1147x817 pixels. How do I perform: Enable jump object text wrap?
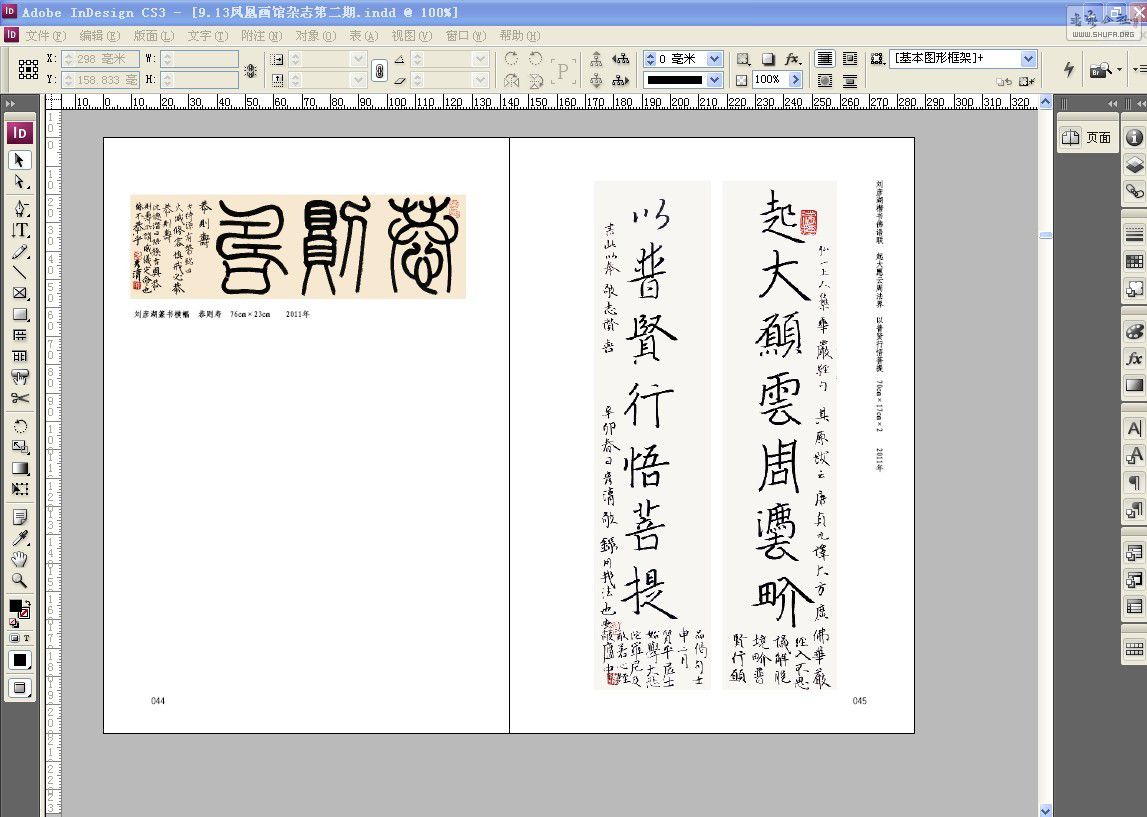(x=849, y=80)
